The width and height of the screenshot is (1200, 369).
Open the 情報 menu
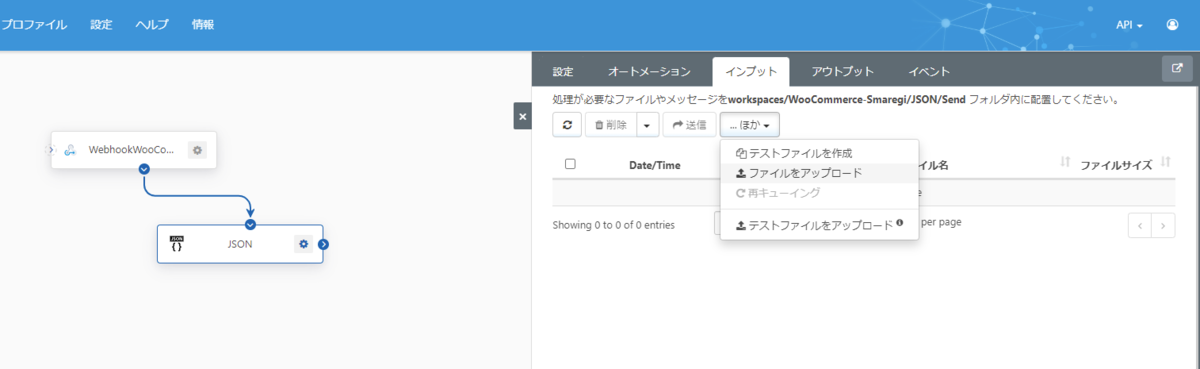(x=203, y=25)
